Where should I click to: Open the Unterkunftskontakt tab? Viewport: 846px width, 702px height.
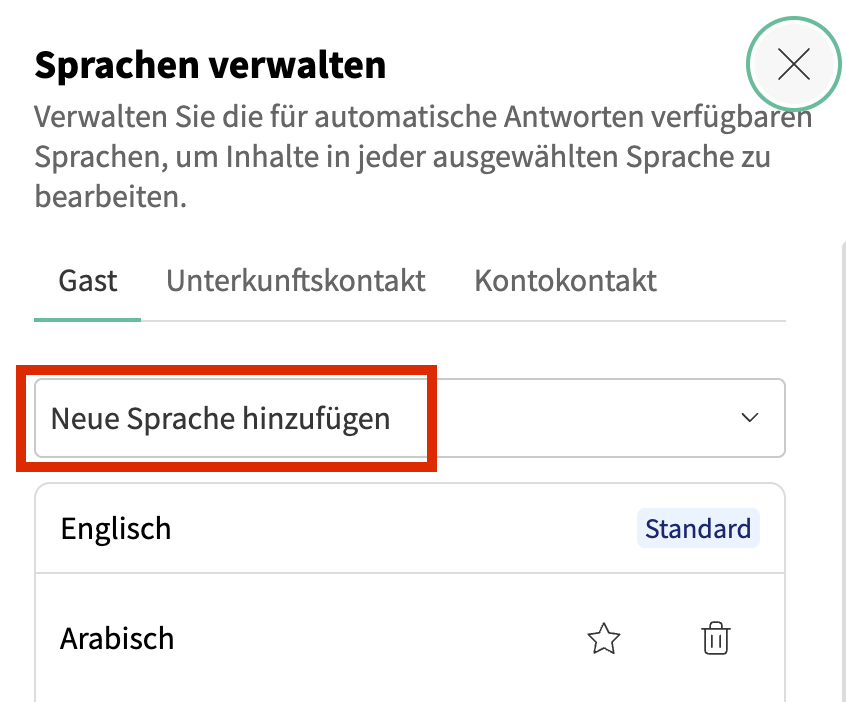(296, 280)
